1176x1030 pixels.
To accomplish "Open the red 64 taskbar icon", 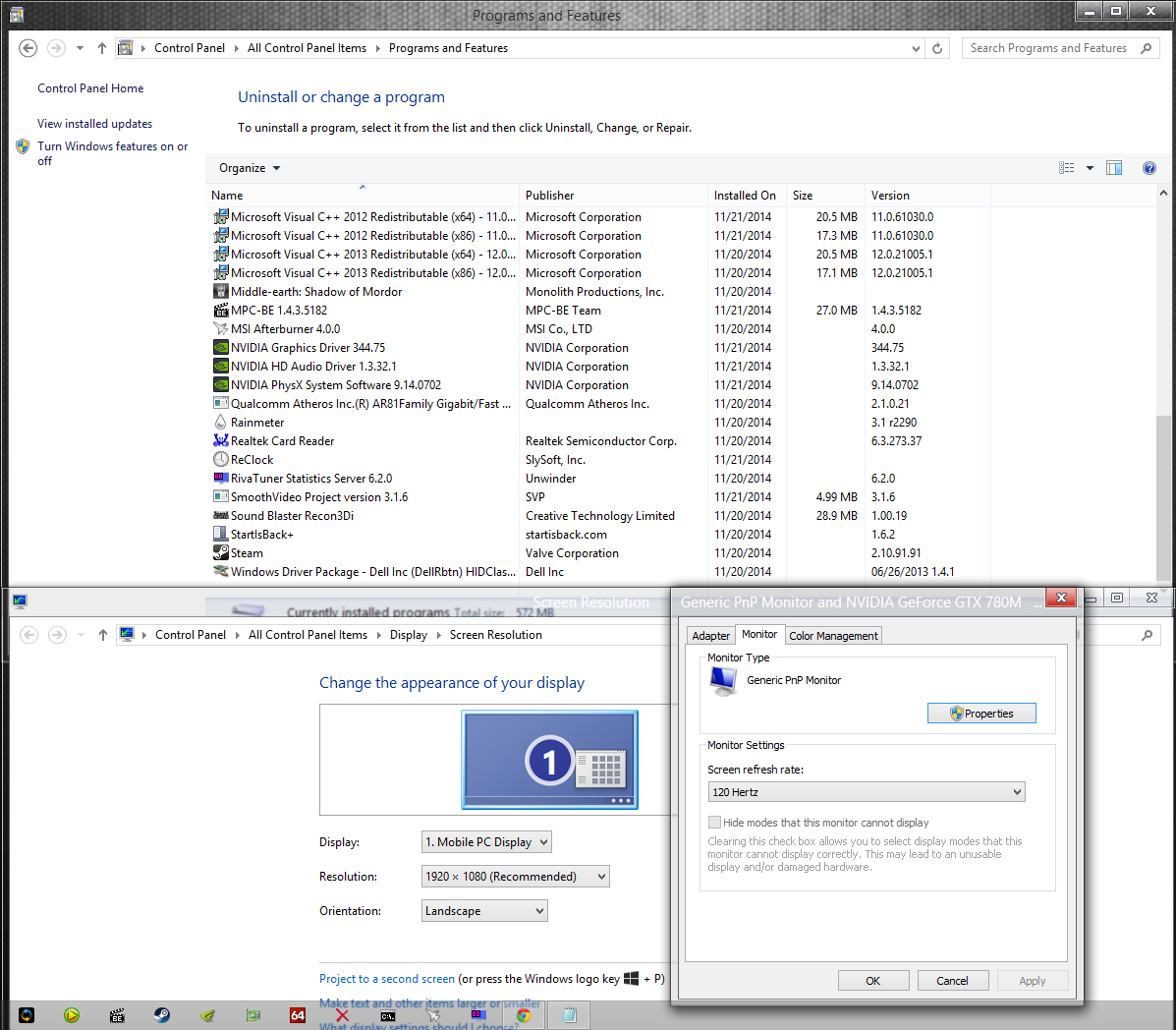I will (298, 1015).
